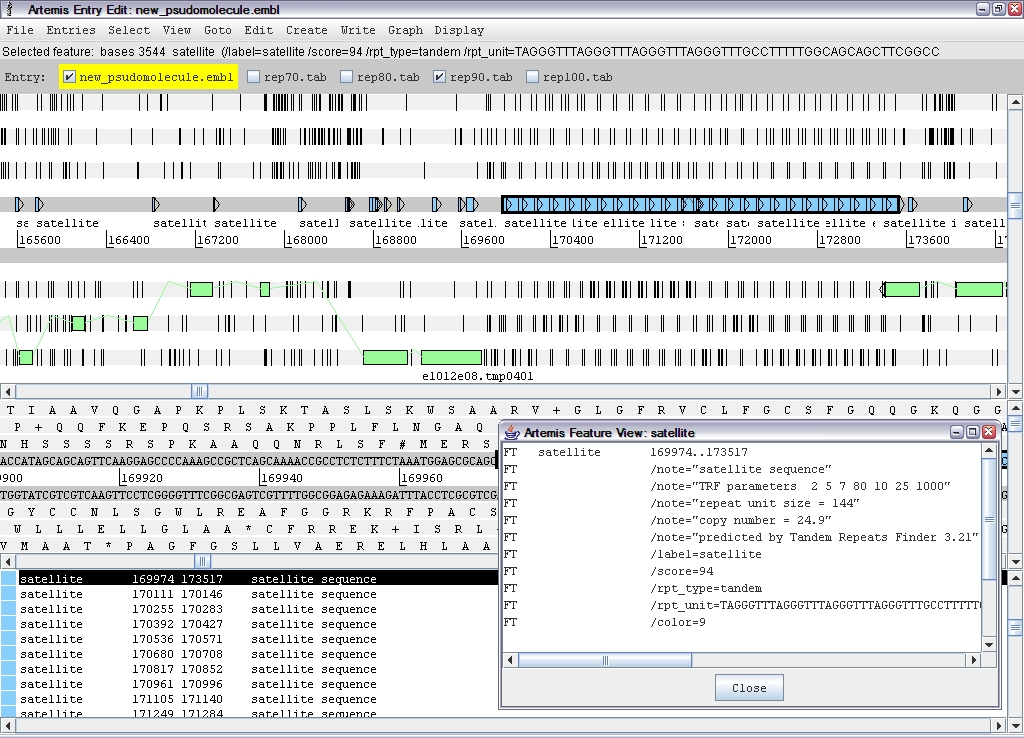Click Feature View scrollbar right arrow
The height and width of the screenshot is (738, 1024).
click(x=974, y=660)
